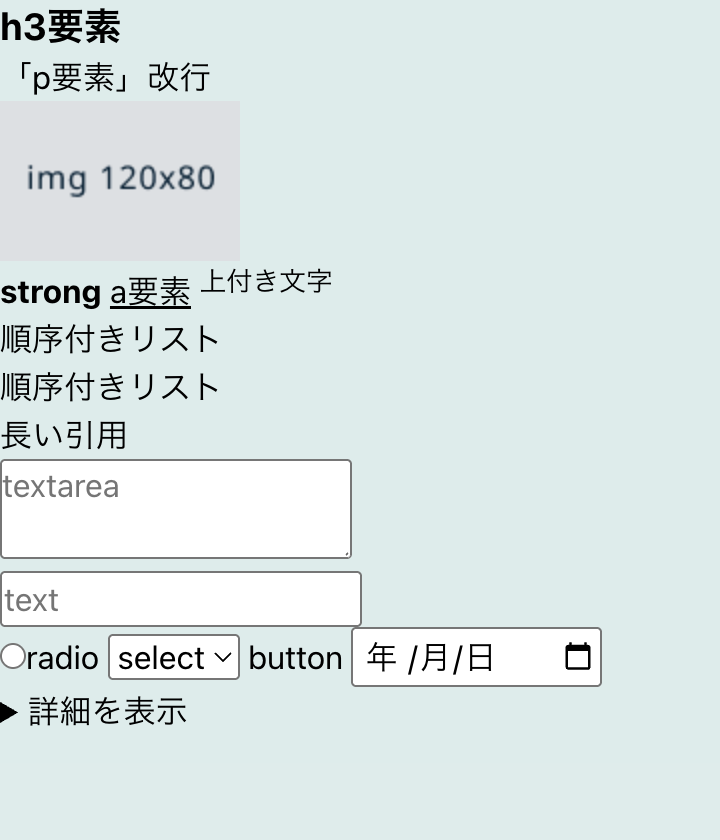Image resolution: width=720 pixels, height=840 pixels.
Task: Expand the 詳細を表示 details section
Action: 107,712
